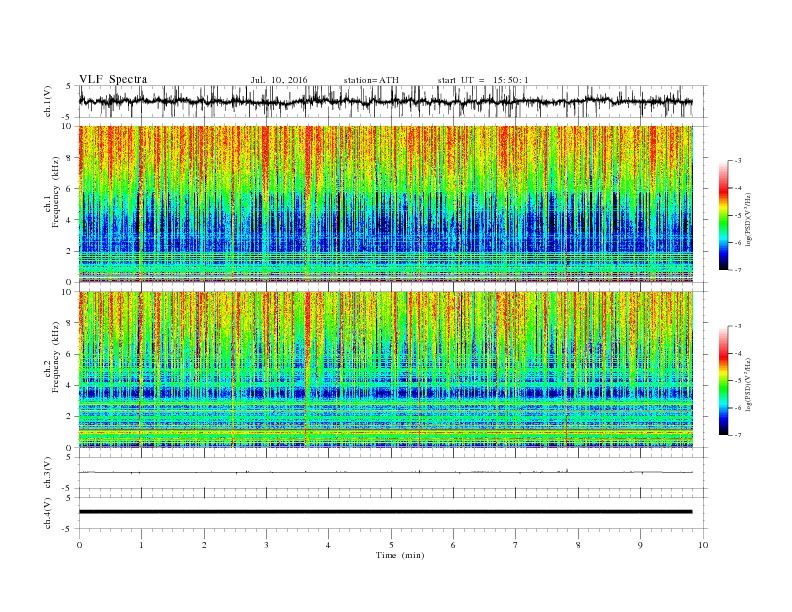Viewport: 792px width, 612px height.
Task: Click the color scale bar beside ch.2 spectrogram
Action: 724,381
